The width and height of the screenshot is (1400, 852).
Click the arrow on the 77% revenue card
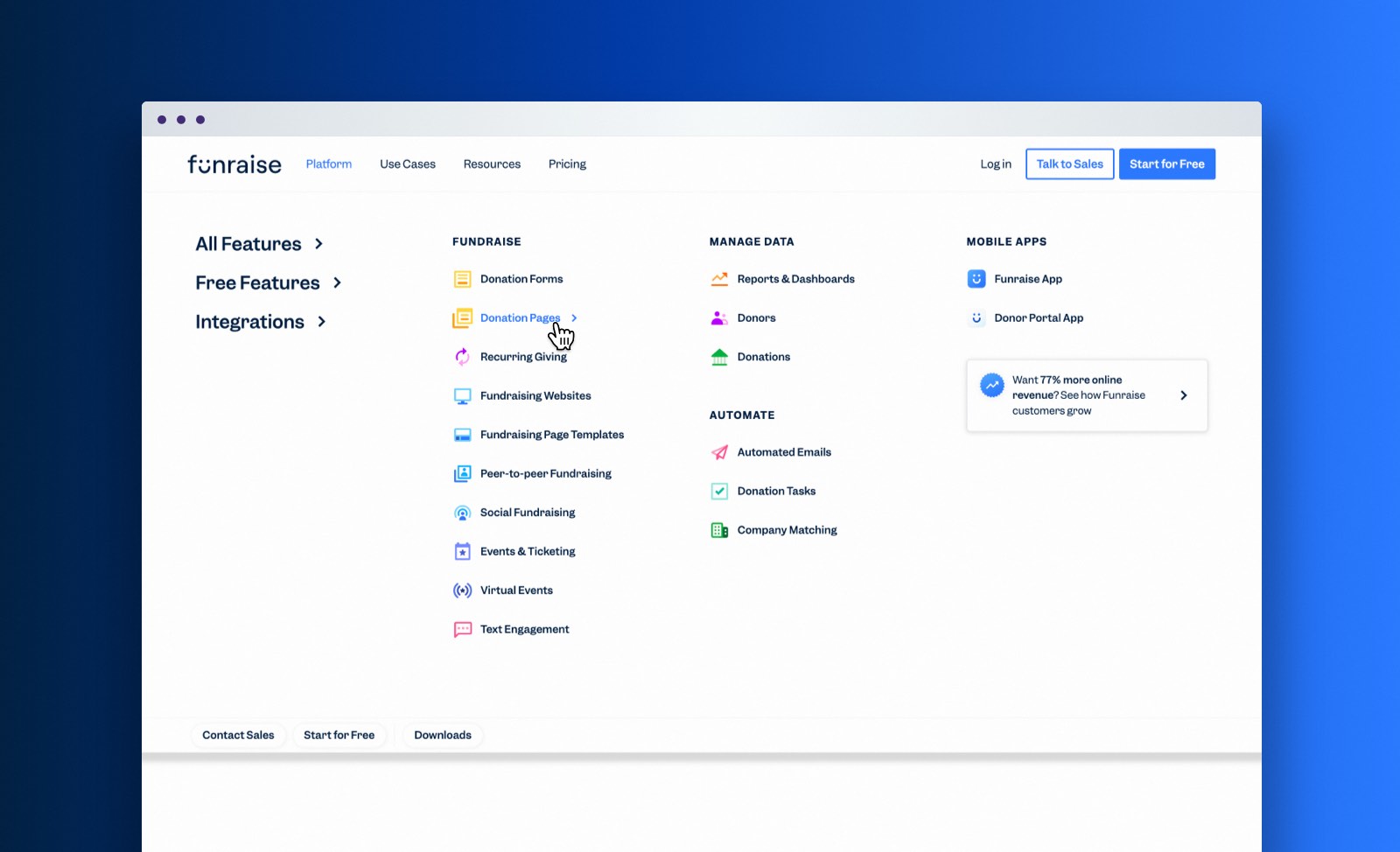click(1184, 395)
